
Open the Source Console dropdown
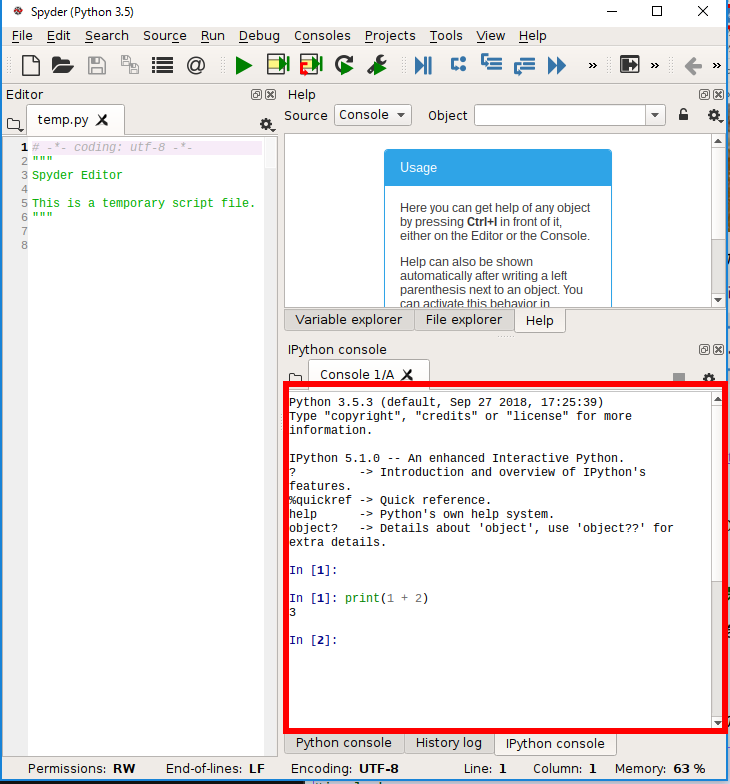pos(372,115)
